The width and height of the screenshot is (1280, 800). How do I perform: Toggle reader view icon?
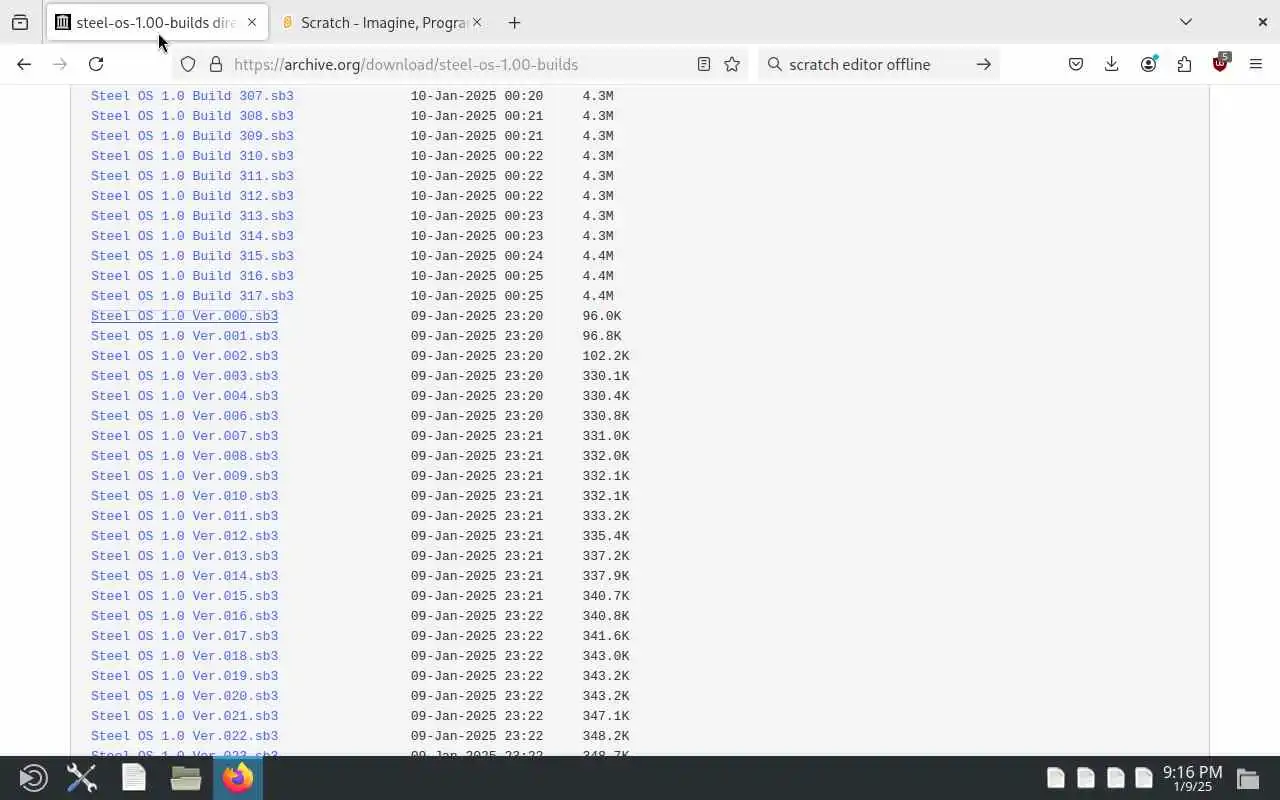tap(704, 64)
